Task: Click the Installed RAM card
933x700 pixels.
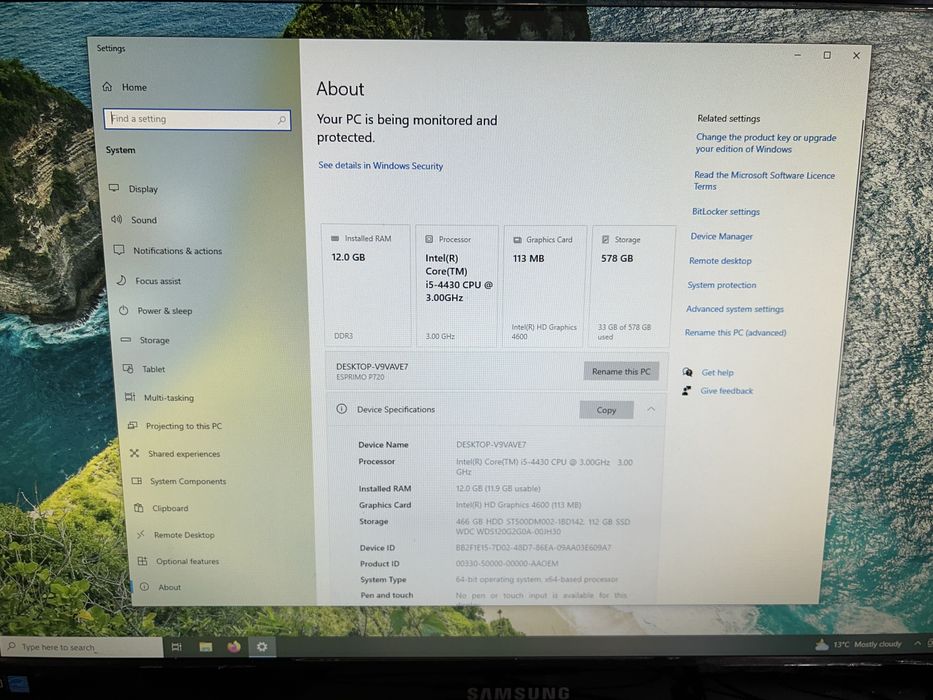Action: click(366, 286)
